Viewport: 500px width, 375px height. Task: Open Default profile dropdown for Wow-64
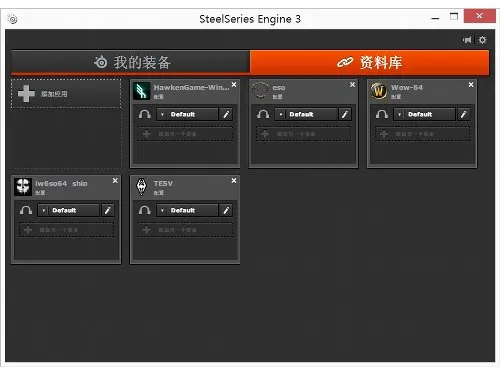tap(424, 114)
